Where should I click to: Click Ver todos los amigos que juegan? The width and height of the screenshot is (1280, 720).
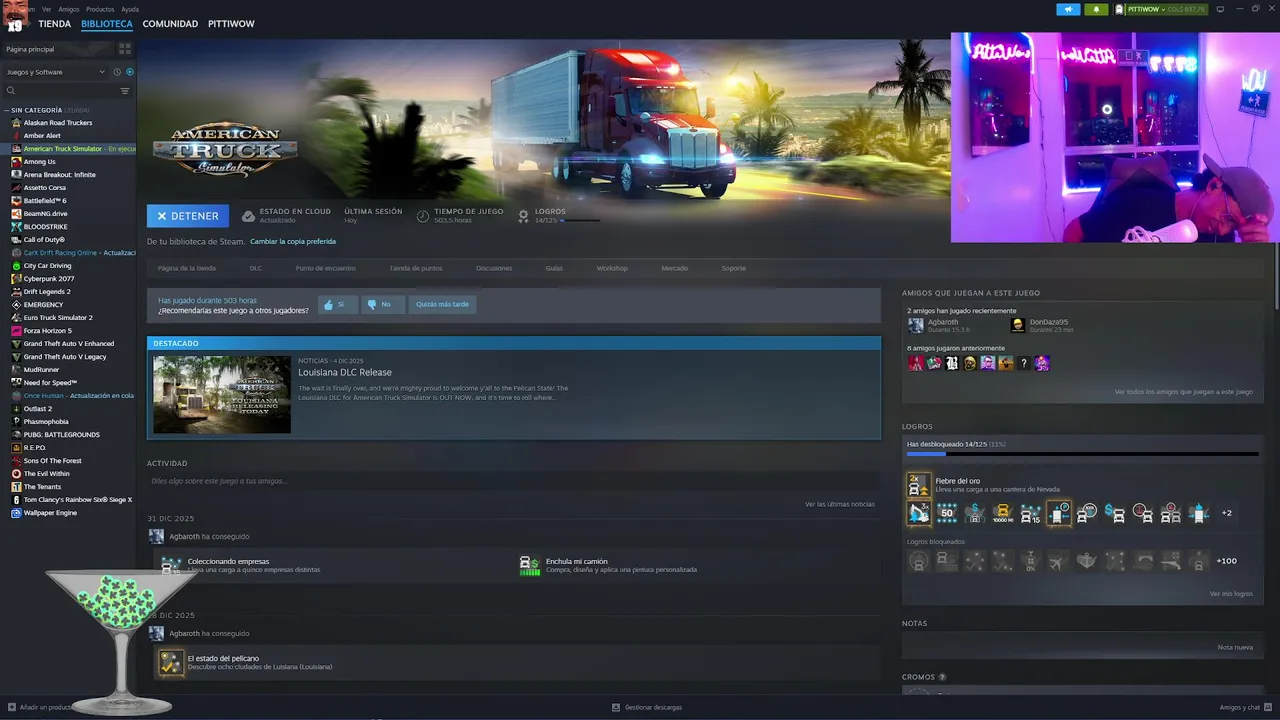tap(1184, 392)
